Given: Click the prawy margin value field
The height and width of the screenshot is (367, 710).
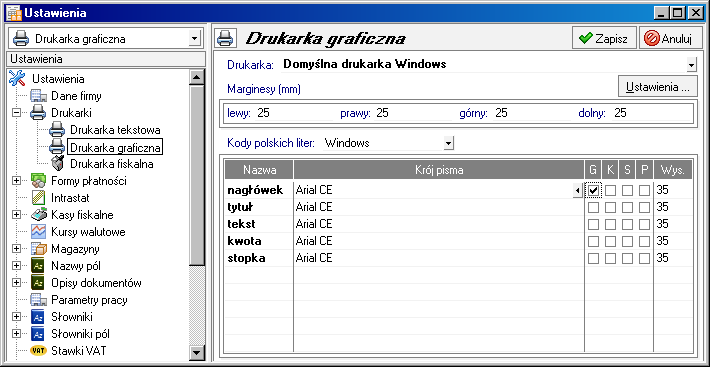Looking at the screenshot, I should [x=412, y=113].
